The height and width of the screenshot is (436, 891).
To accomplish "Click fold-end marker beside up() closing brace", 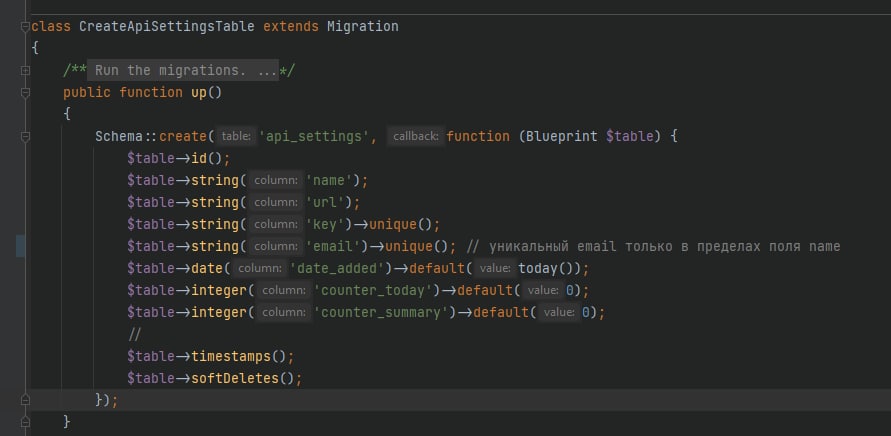I will tap(25, 422).
